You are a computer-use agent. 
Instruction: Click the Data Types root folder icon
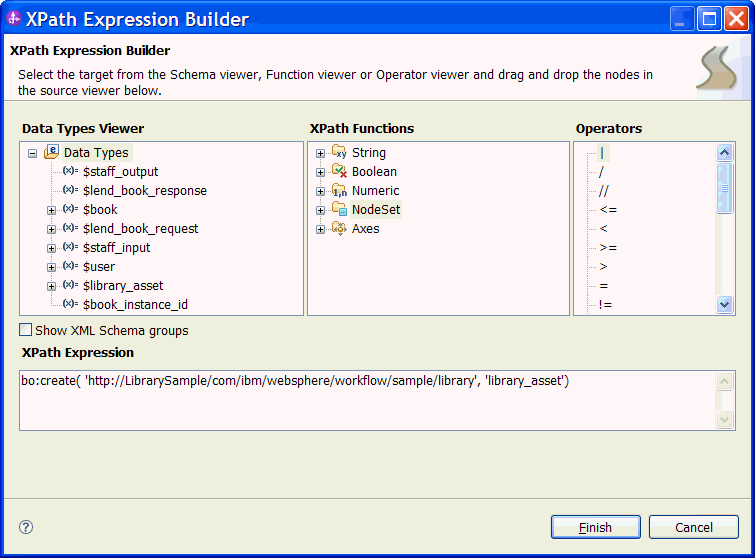(x=51, y=153)
